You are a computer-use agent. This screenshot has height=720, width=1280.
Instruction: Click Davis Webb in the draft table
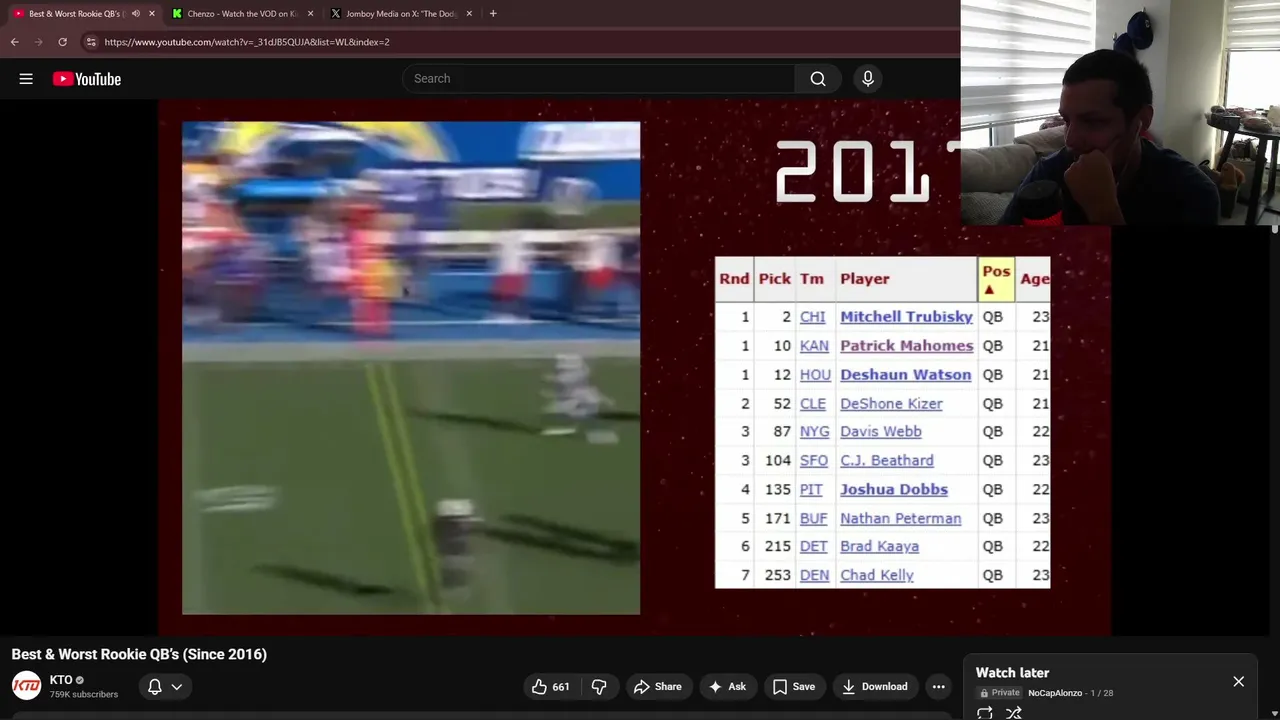click(880, 432)
